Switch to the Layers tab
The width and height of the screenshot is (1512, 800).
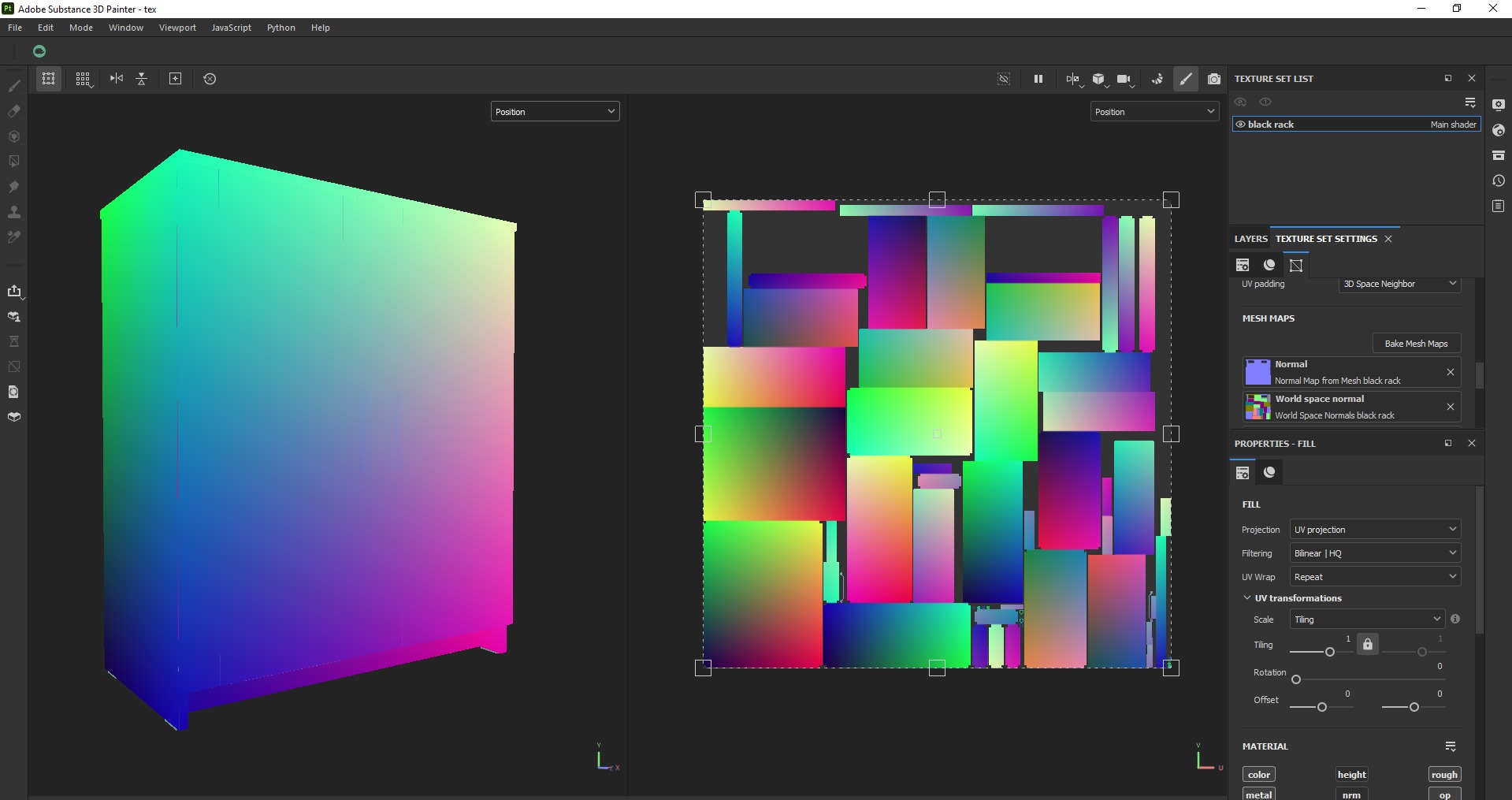[x=1251, y=239]
